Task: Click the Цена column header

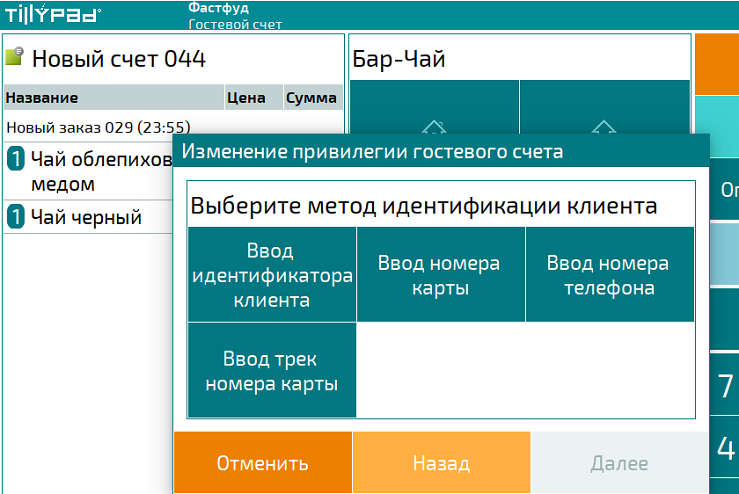Action: (x=246, y=98)
